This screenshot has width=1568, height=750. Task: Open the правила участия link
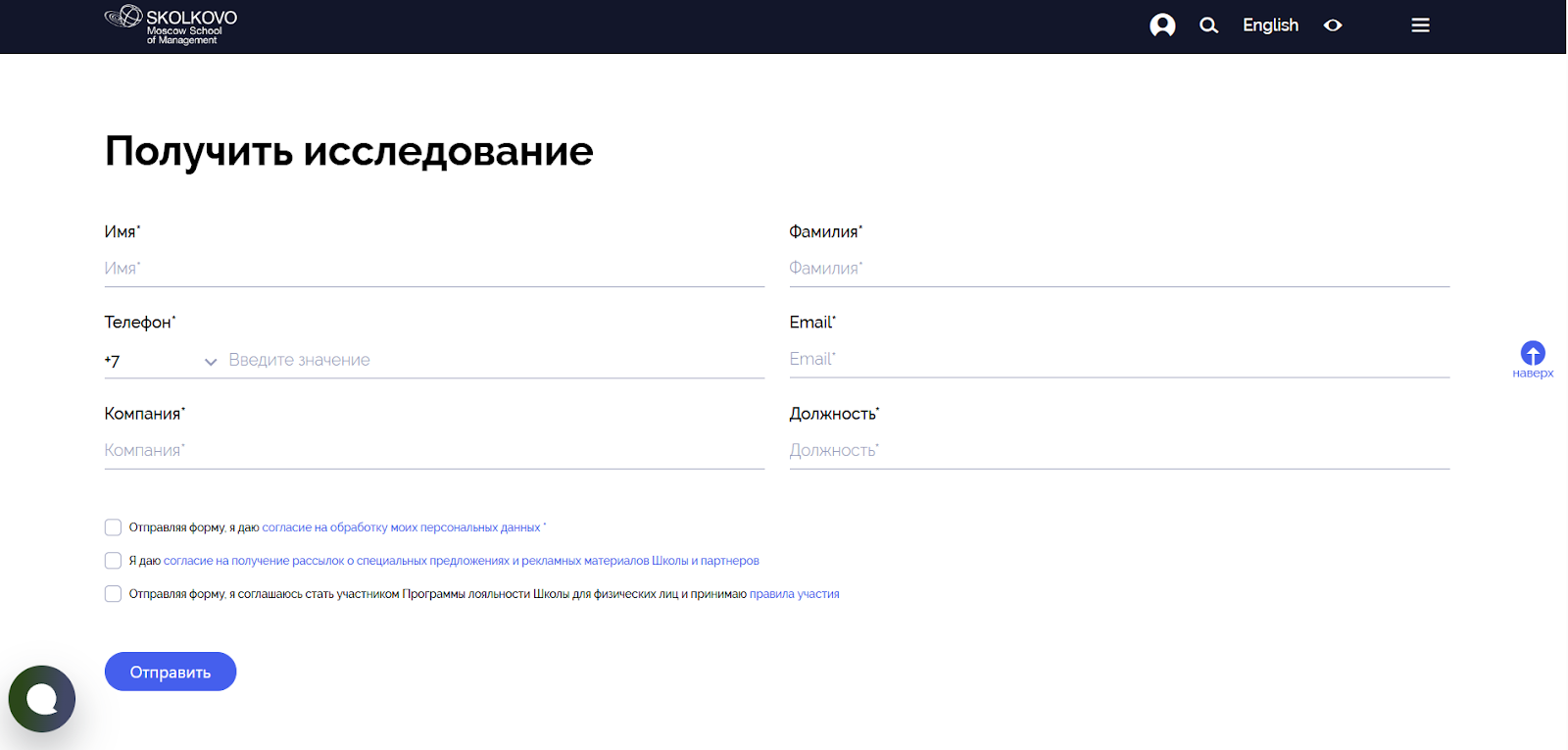pyautogui.click(x=794, y=594)
